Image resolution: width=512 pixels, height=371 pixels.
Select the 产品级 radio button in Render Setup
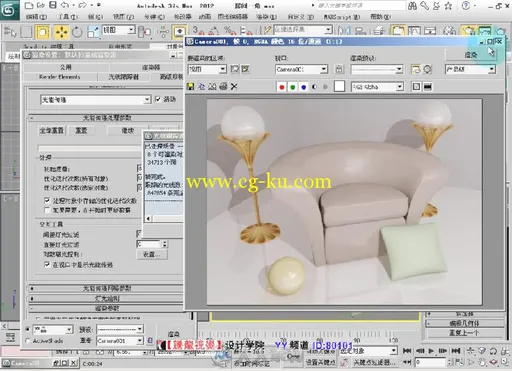pos(28,329)
